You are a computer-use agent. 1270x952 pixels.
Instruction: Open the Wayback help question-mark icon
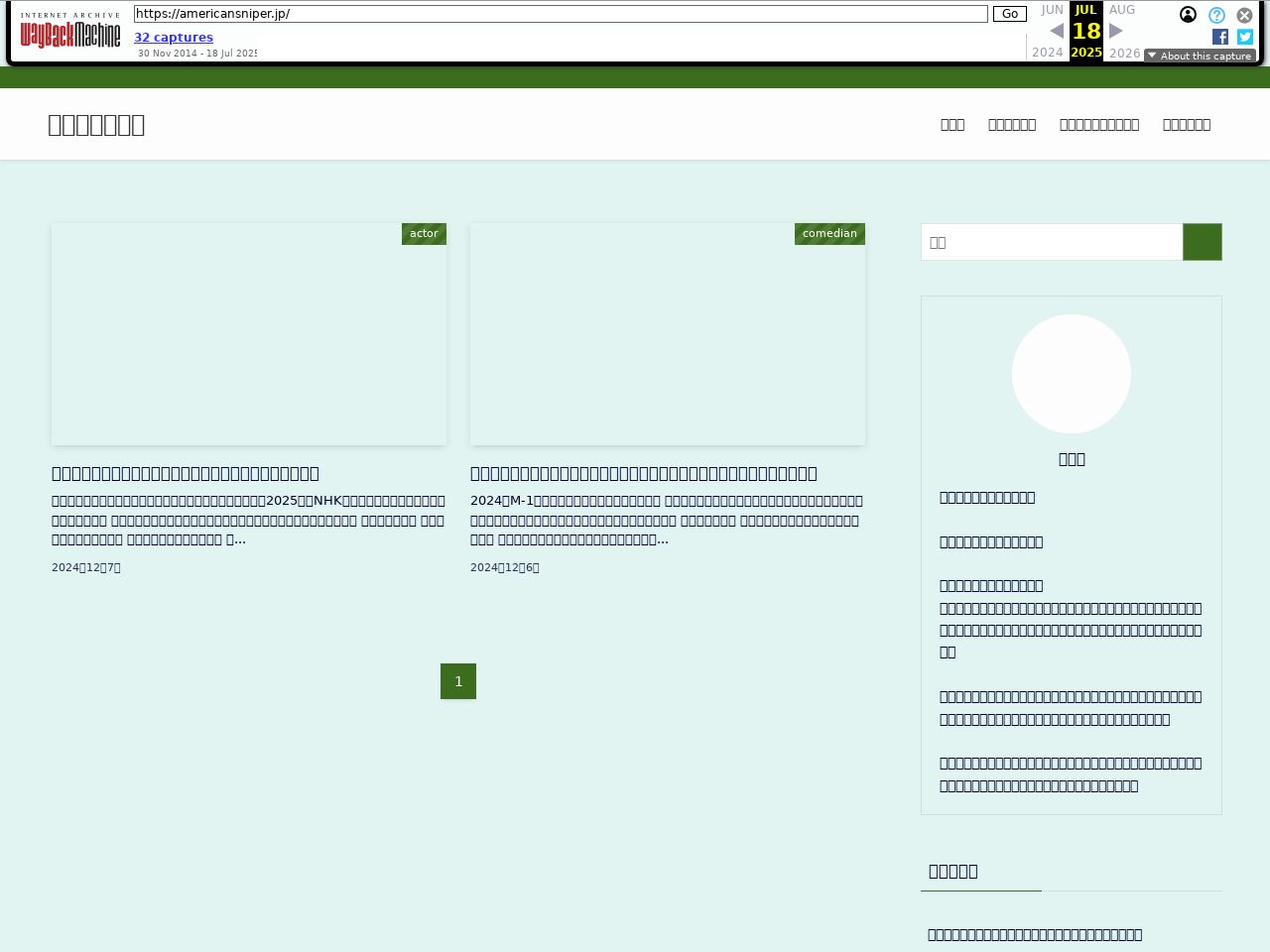1216,15
